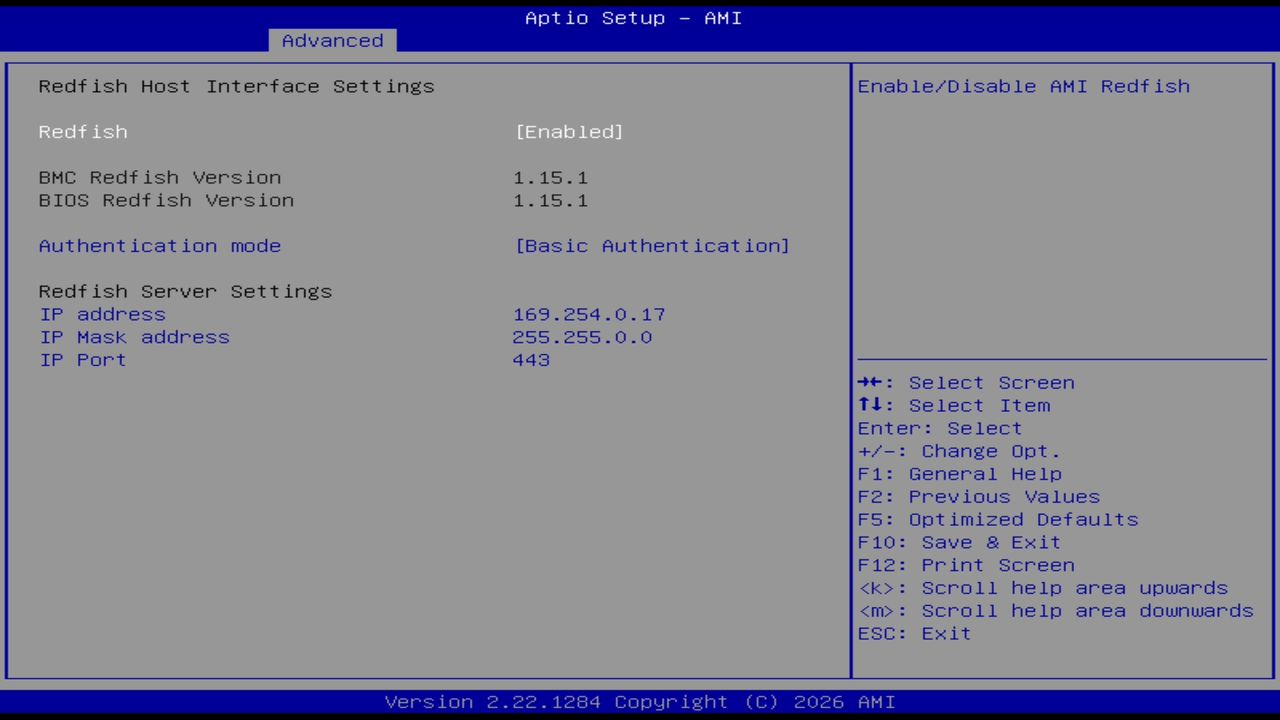Viewport: 1280px width, 720px height.
Task: Click the BMC Redfish Version label
Action: click(x=160, y=178)
